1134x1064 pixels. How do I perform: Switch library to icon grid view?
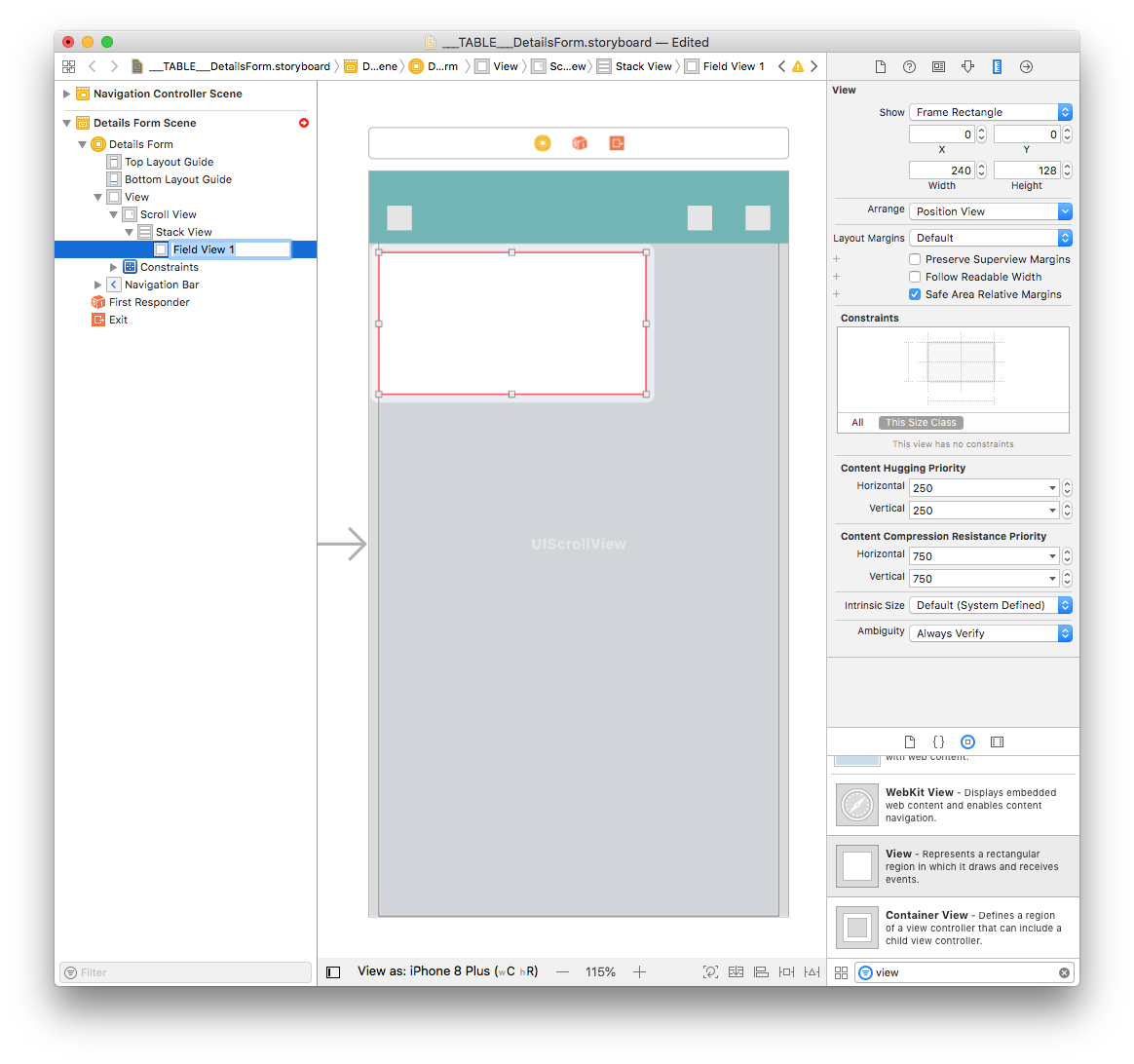tap(841, 972)
